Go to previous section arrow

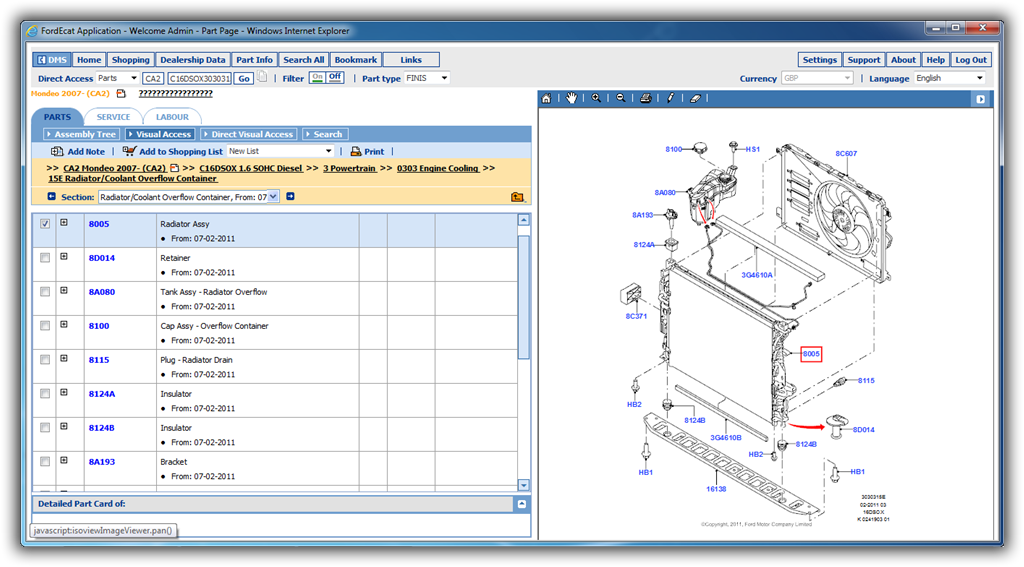tap(52, 196)
